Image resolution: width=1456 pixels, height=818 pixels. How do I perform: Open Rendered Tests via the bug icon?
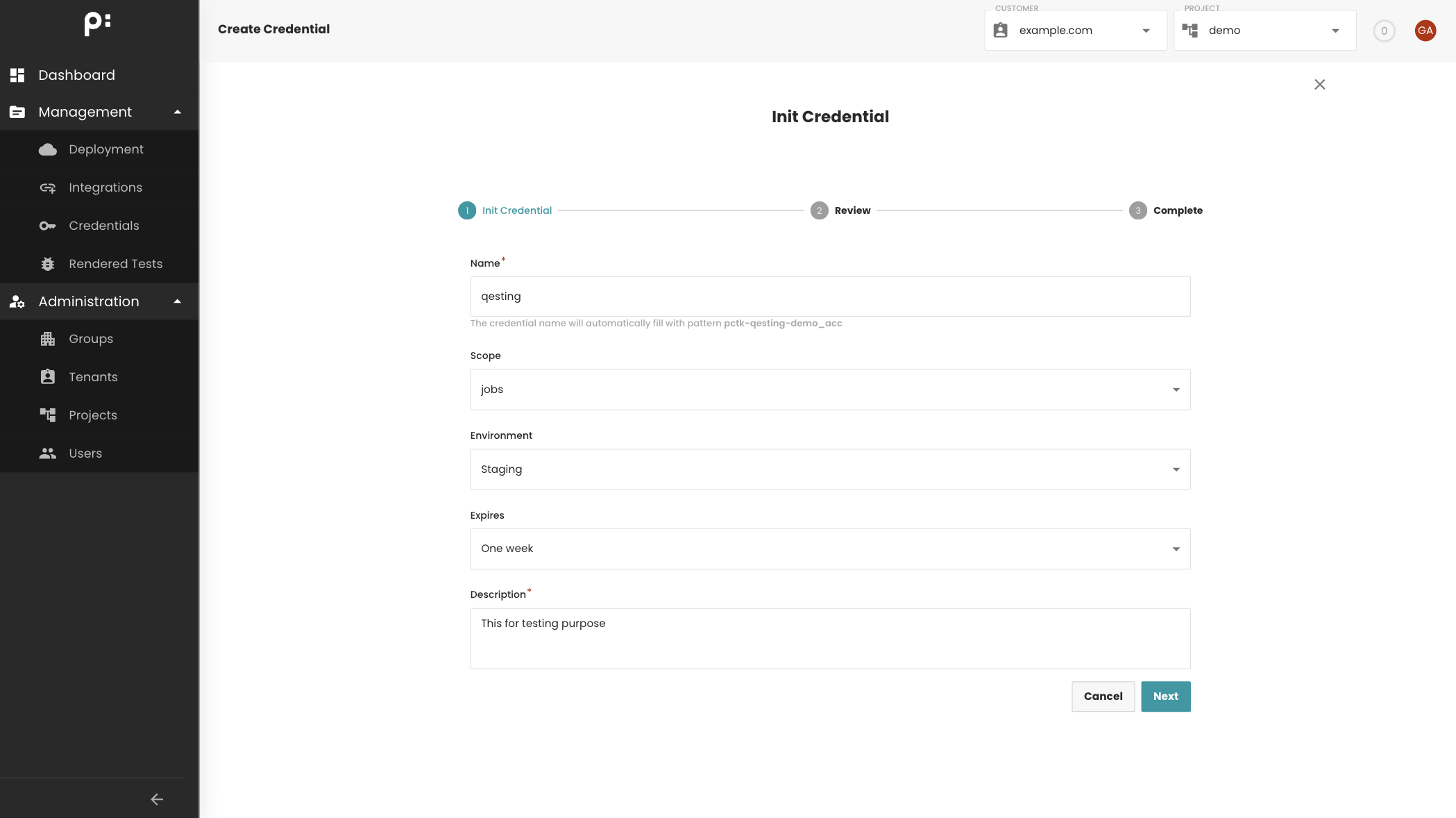click(48, 263)
